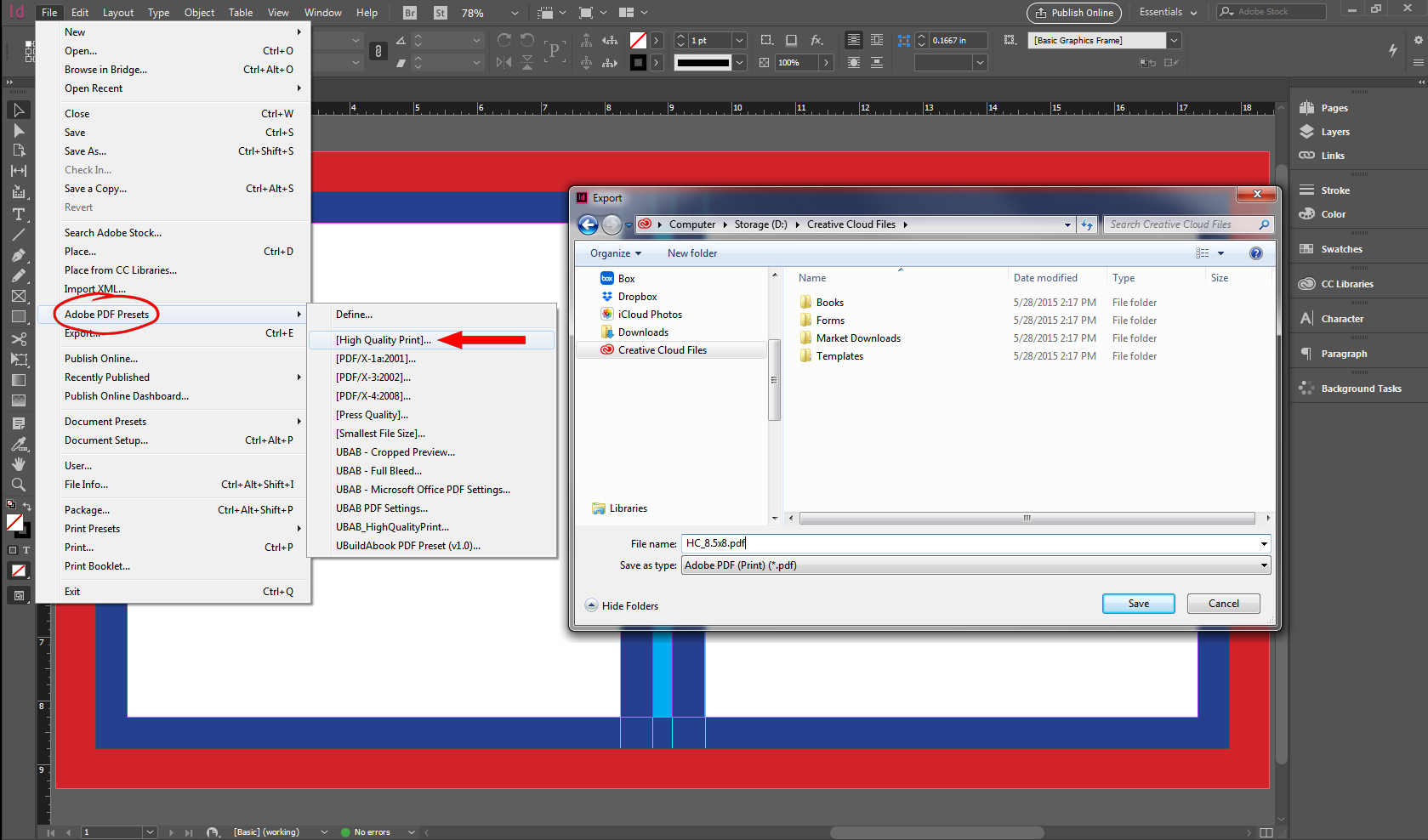Open the Layout menu
Screen dimensions: 1428x840
(118, 13)
